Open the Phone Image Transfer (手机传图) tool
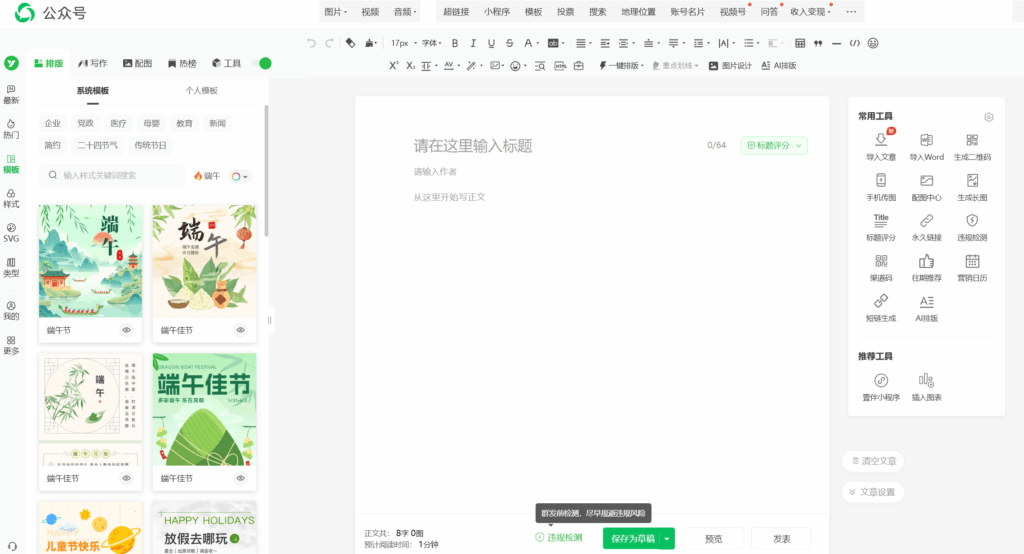Image resolution: width=1024 pixels, height=554 pixels. [x=881, y=187]
